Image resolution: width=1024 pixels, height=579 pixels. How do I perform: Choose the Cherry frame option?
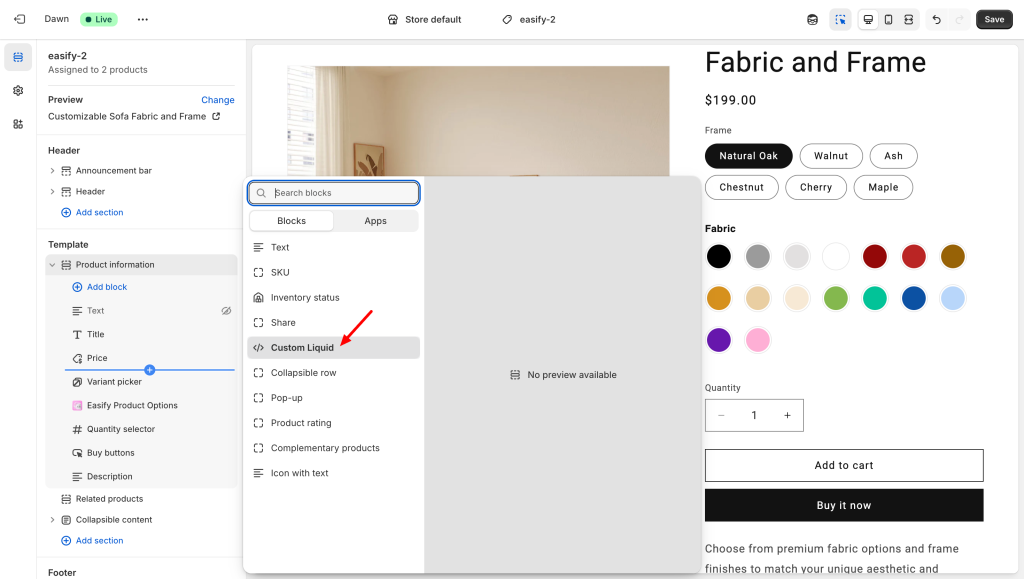[x=815, y=187]
